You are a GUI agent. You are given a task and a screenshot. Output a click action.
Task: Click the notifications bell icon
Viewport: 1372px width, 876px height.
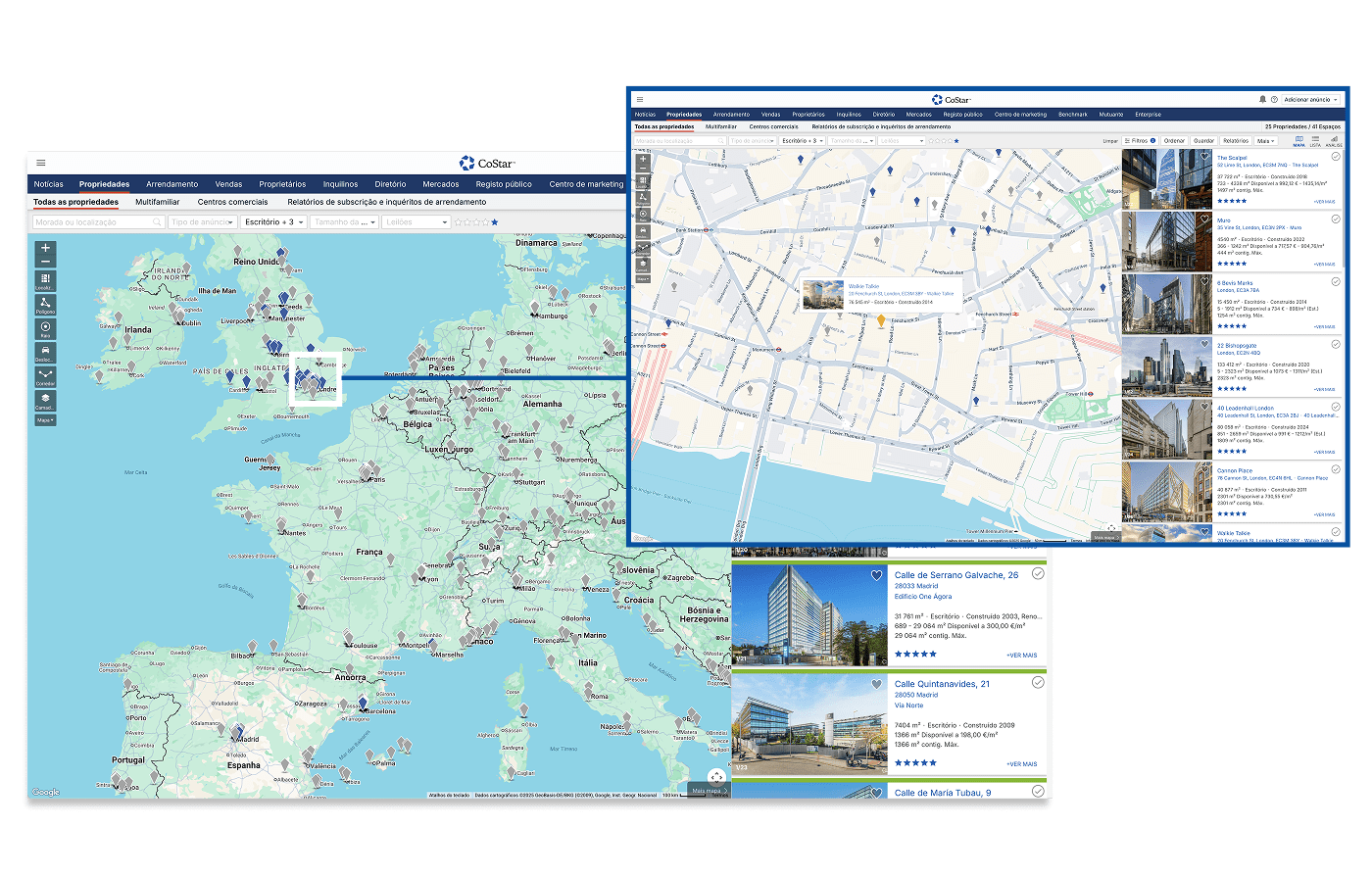(x=1262, y=99)
